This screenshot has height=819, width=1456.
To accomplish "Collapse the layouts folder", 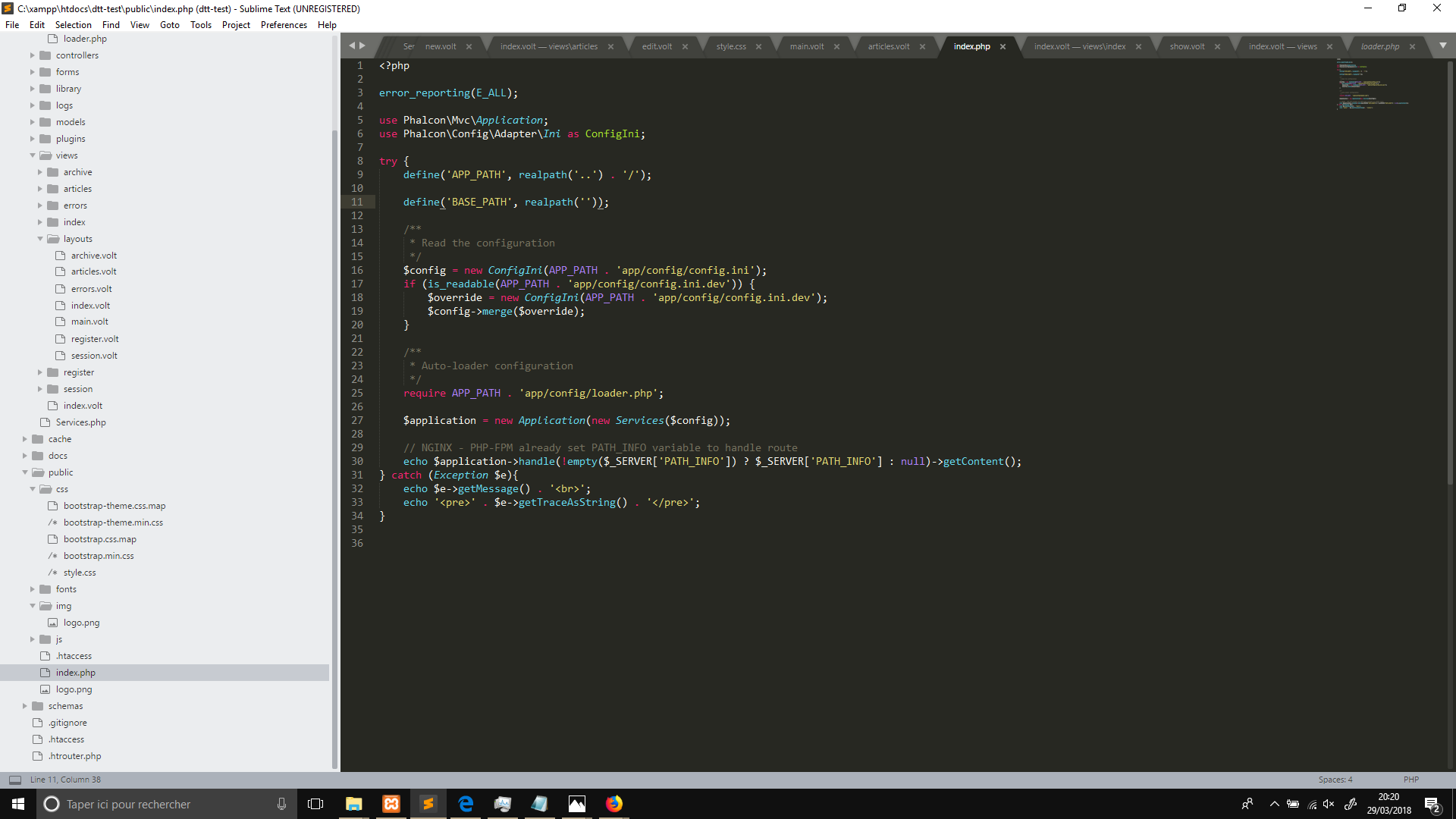I will [40, 239].
